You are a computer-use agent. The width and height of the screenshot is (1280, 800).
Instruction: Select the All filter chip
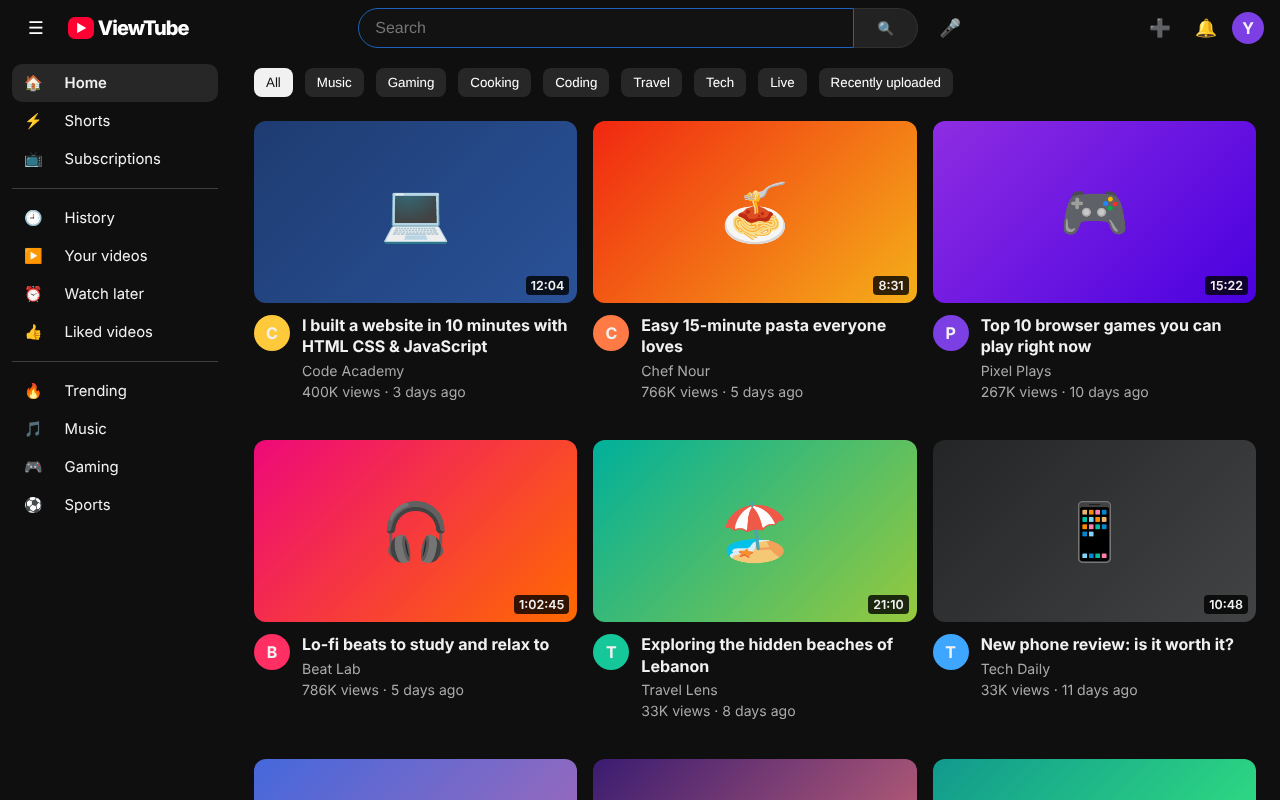(273, 83)
